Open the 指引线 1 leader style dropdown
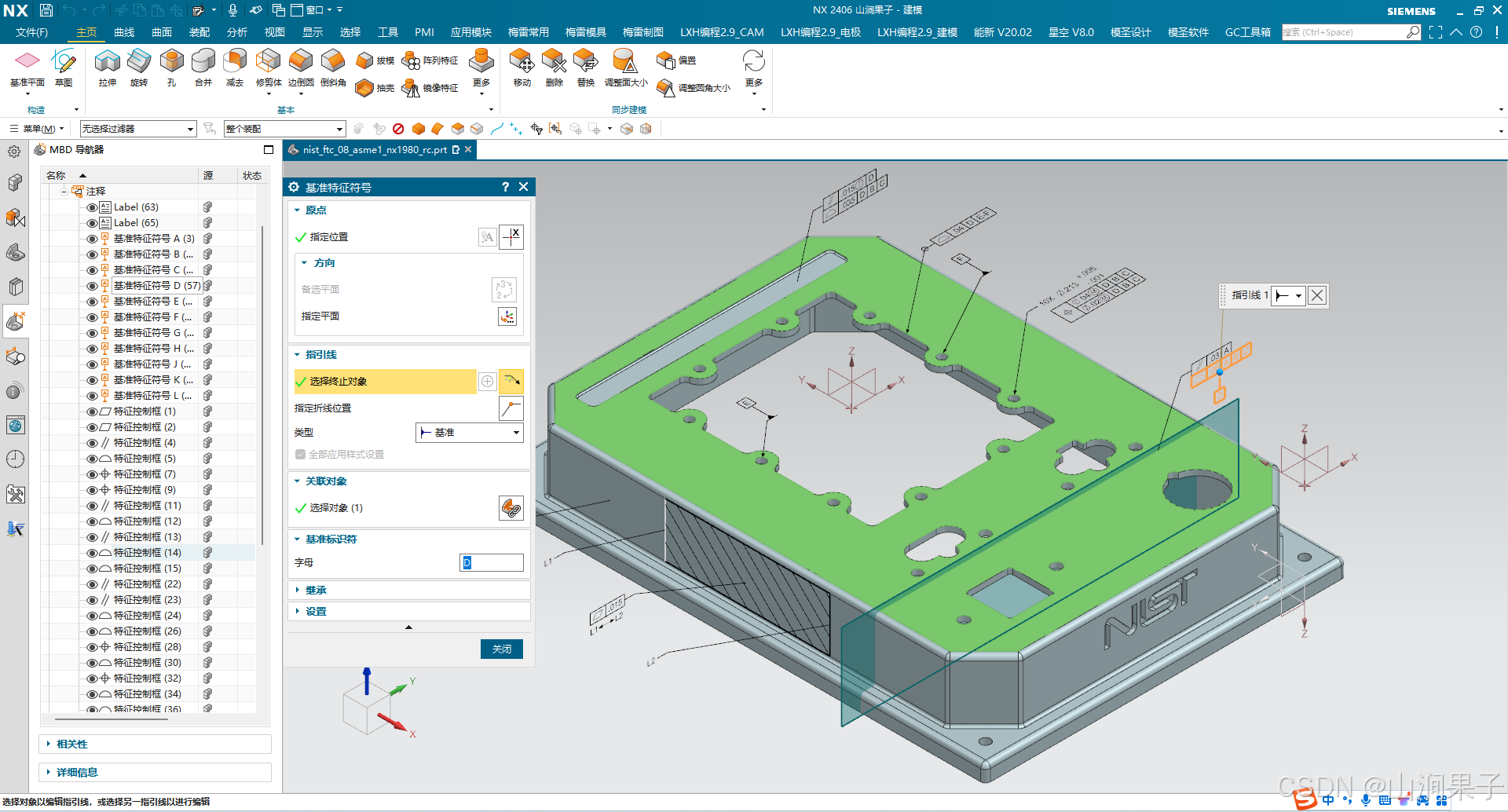Screen dimensions: 1508x812 click(1289, 295)
